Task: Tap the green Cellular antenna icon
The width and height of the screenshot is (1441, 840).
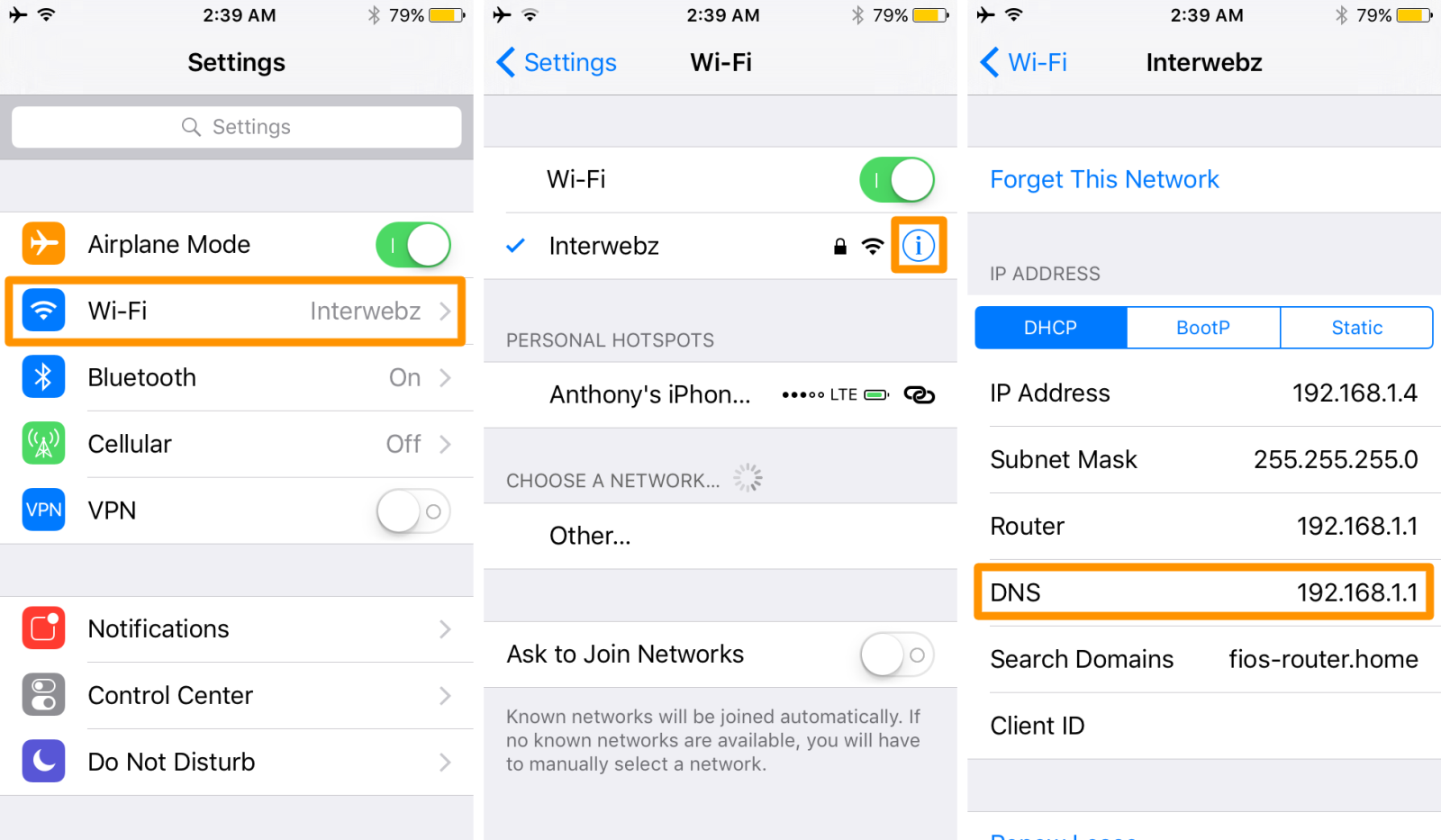Action: [x=43, y=443]
